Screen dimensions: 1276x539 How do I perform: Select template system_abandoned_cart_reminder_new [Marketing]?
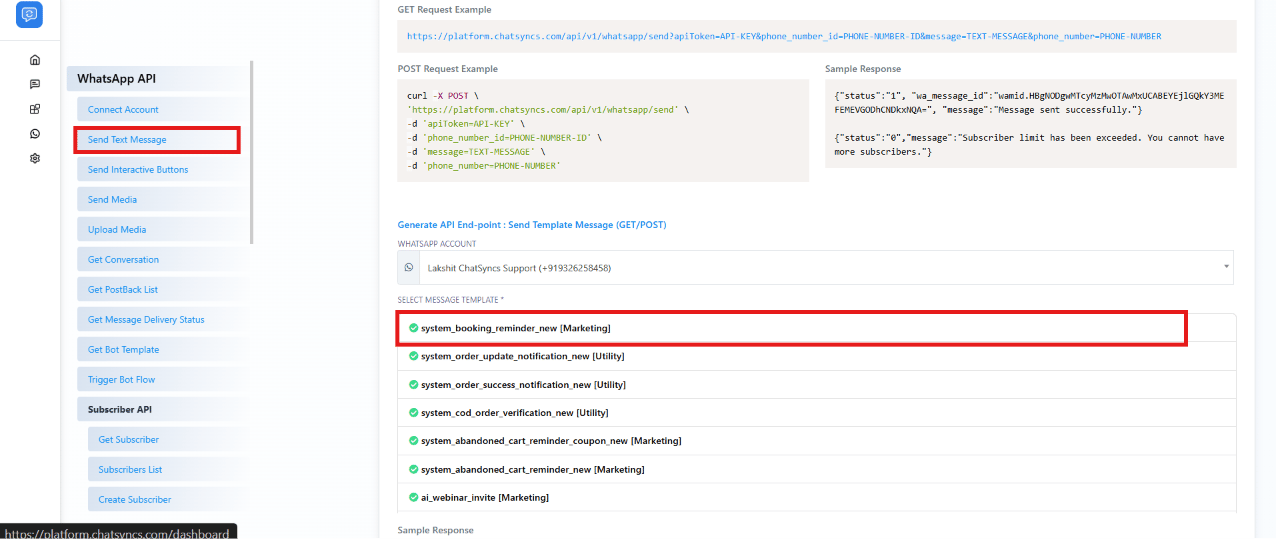(817, 469)
